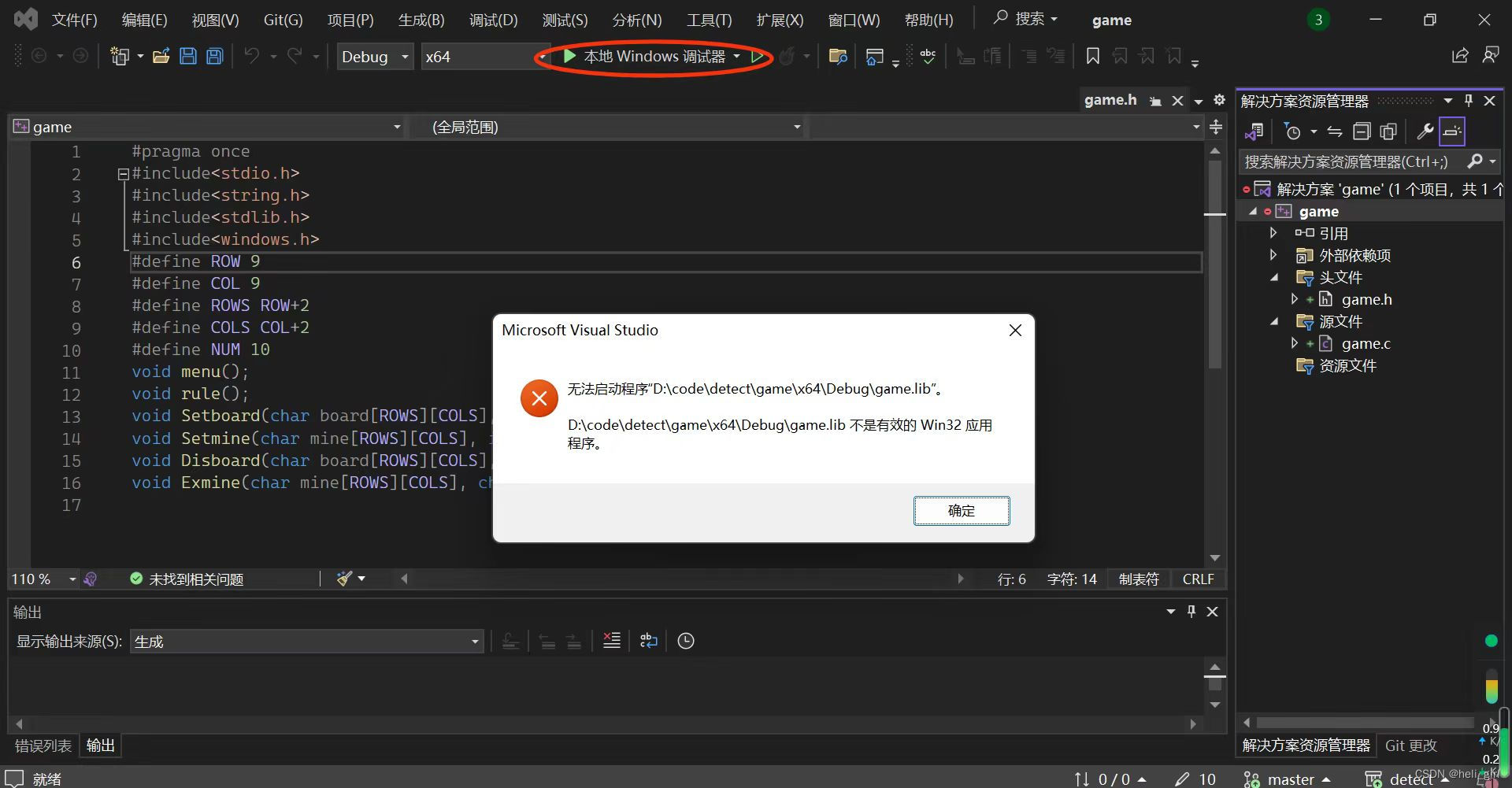Expand the 引用 node in Solution Explorer
Screen dimensions: 1512x788
coord(1273,233)
